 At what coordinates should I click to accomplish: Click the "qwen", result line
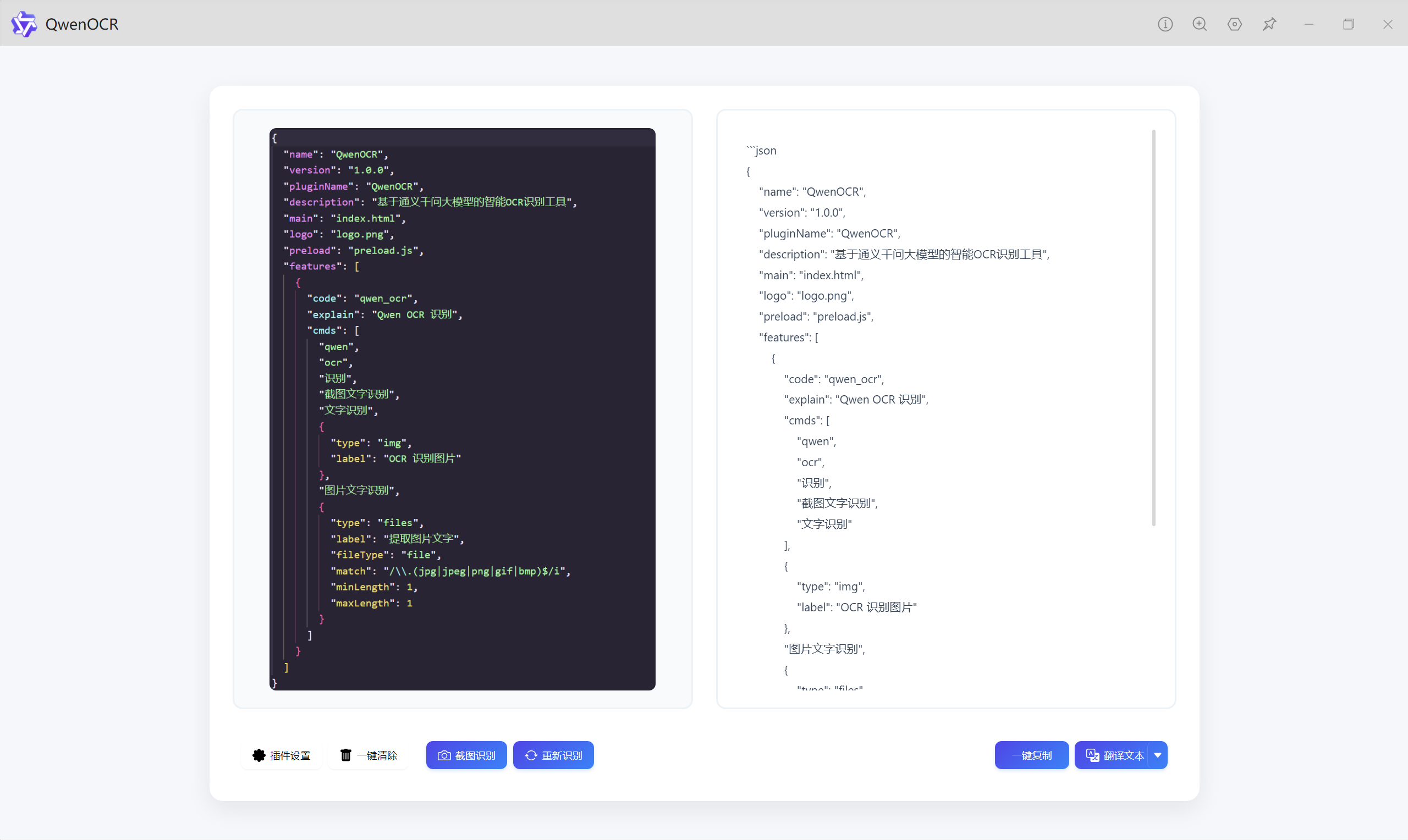pyautogui.click(x=816, y=441)
